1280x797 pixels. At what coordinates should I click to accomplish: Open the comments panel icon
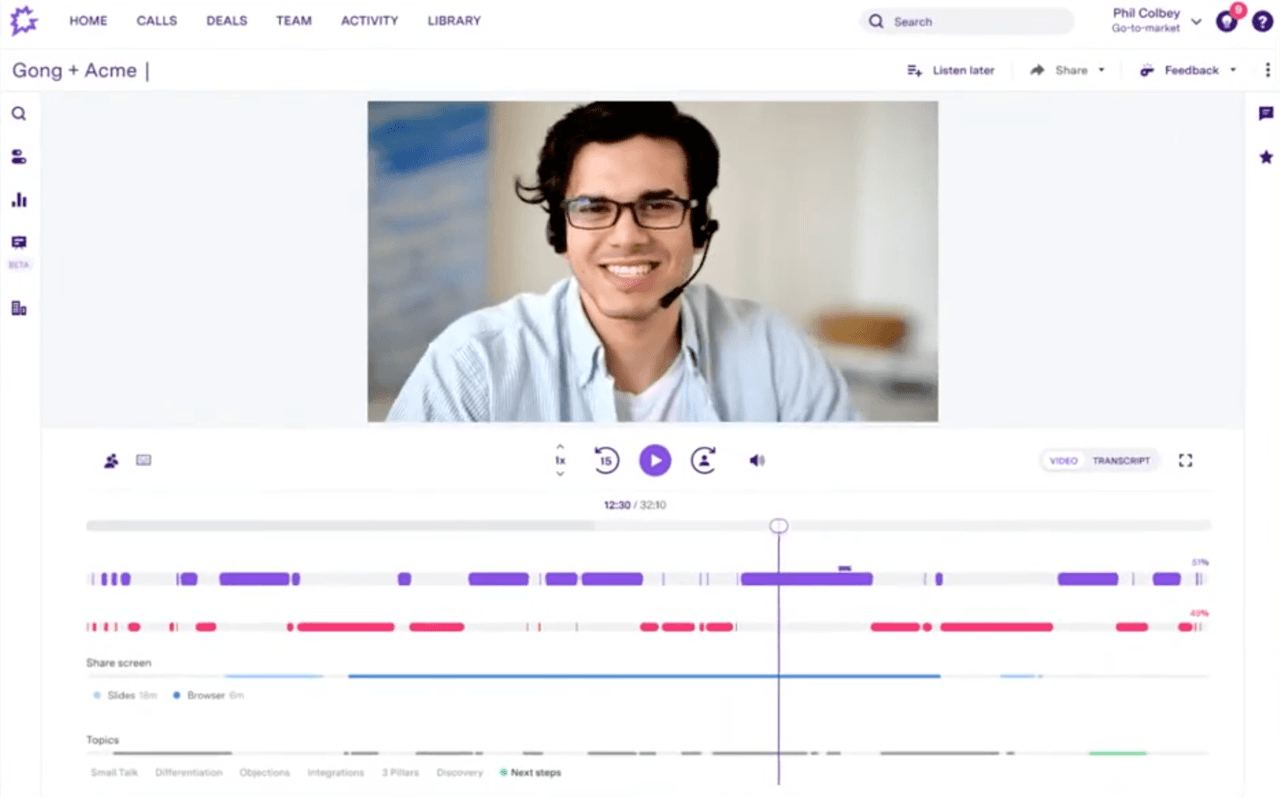click(1266, 114)
